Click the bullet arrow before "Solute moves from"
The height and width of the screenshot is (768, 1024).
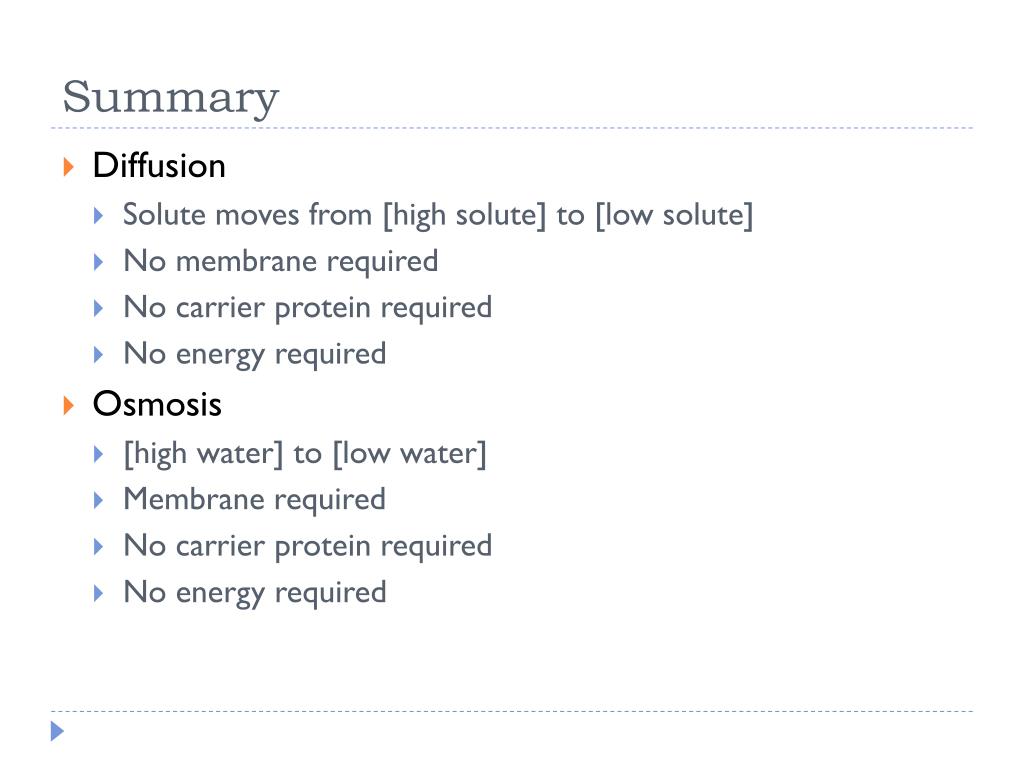99,215
